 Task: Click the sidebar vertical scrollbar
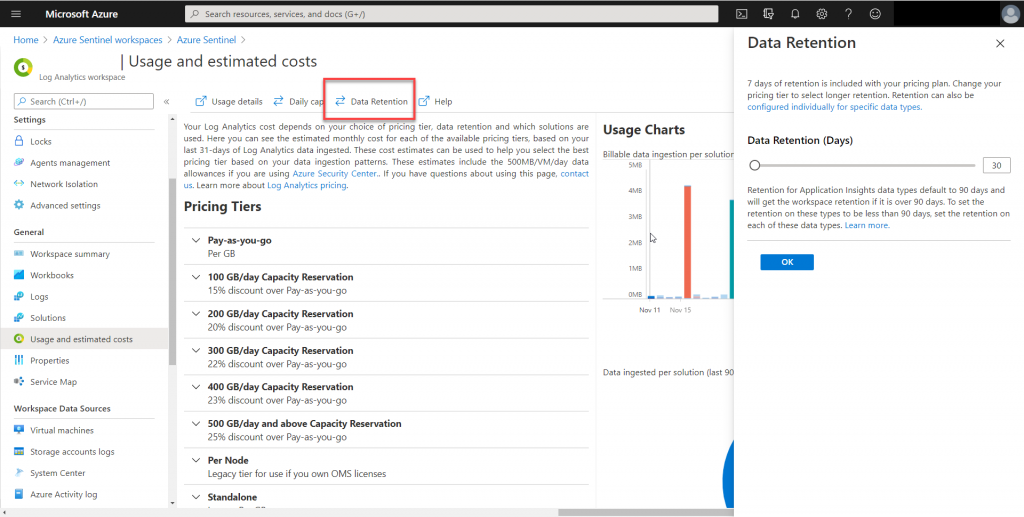(172, 272)
